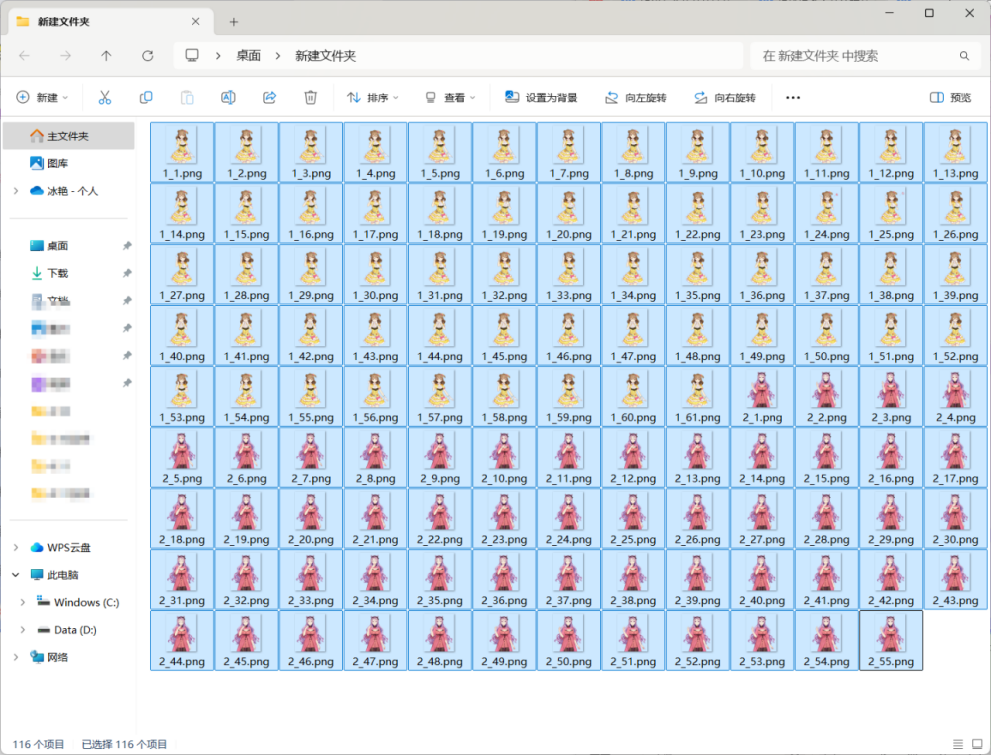Viewport: 992px width, 756px height.
Task: Click file name 2_18.png
Action: point(182,540)
